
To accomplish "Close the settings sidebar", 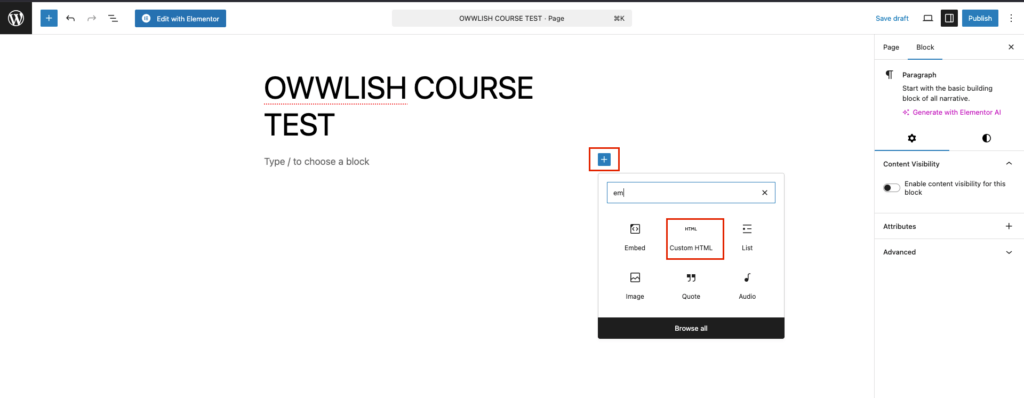I will 1011,47.
